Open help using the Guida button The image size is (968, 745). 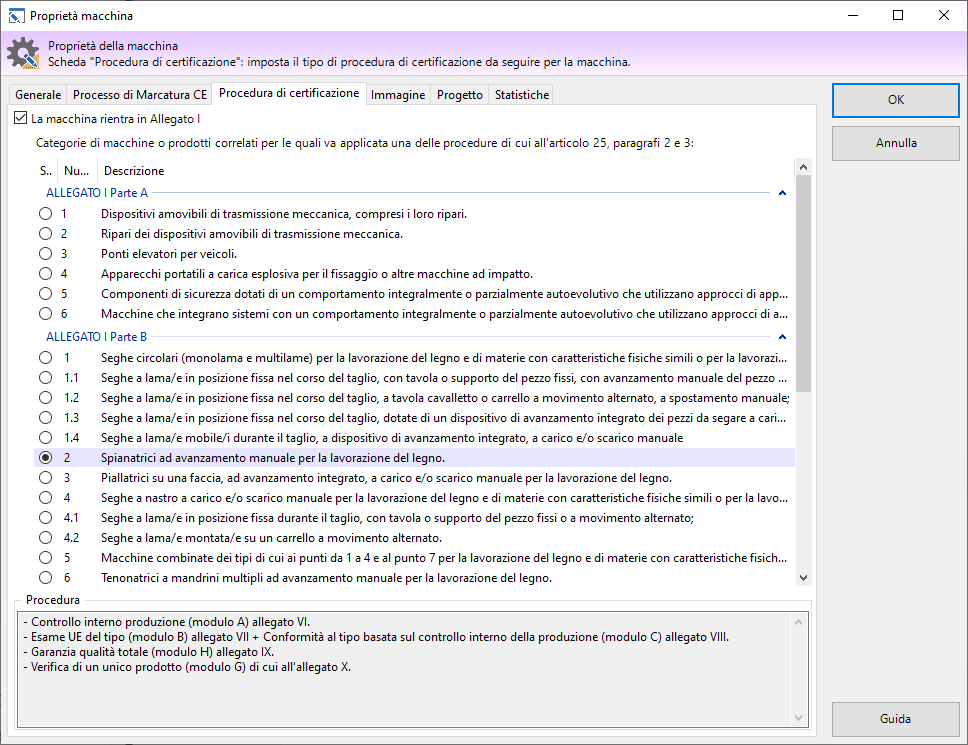pyautogui.click(x=894, y=719)
